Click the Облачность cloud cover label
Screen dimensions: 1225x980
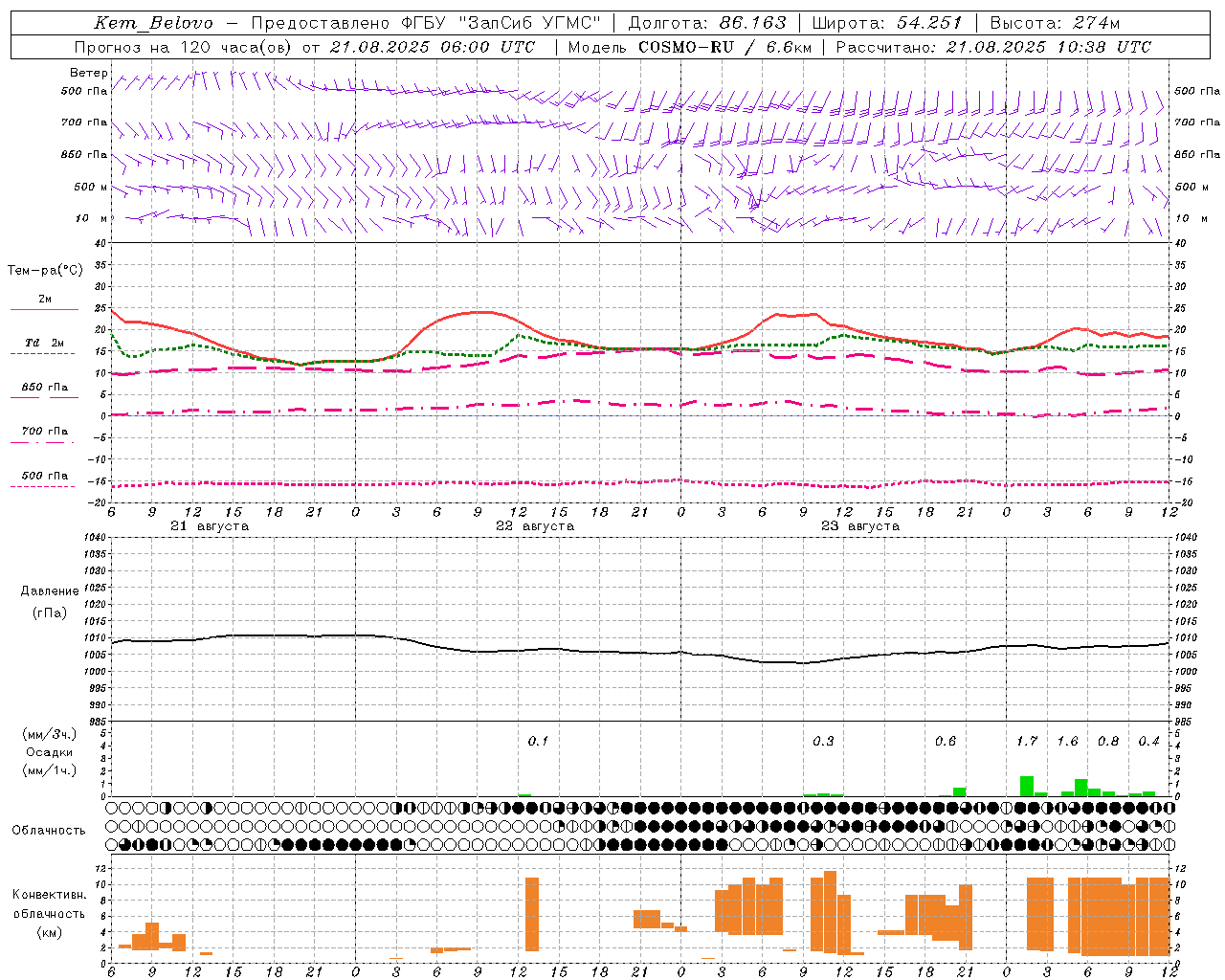49,830
